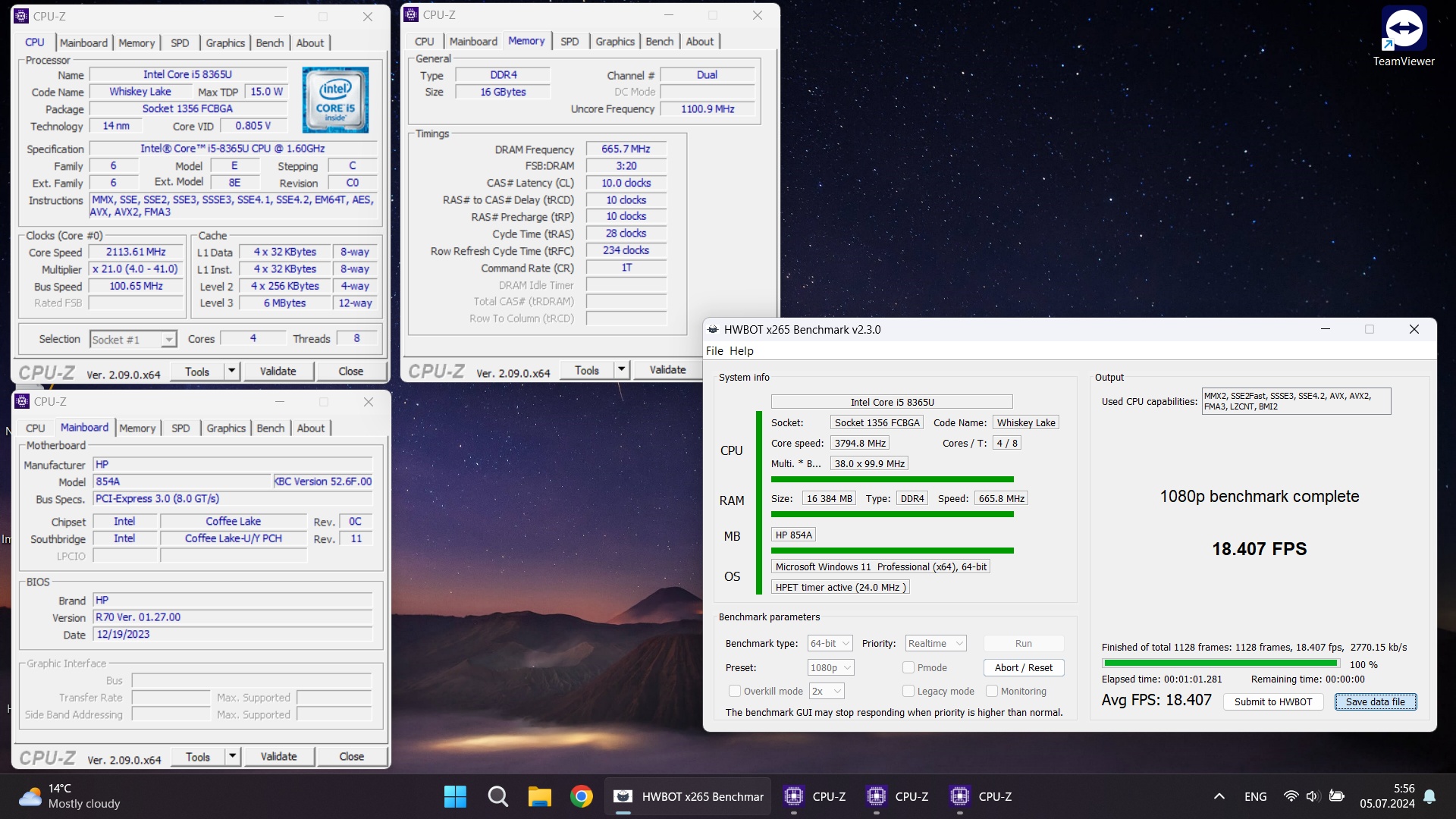
Task: Switch to third CPU-Z taskbar item
Action: click(x=981, y=796)
